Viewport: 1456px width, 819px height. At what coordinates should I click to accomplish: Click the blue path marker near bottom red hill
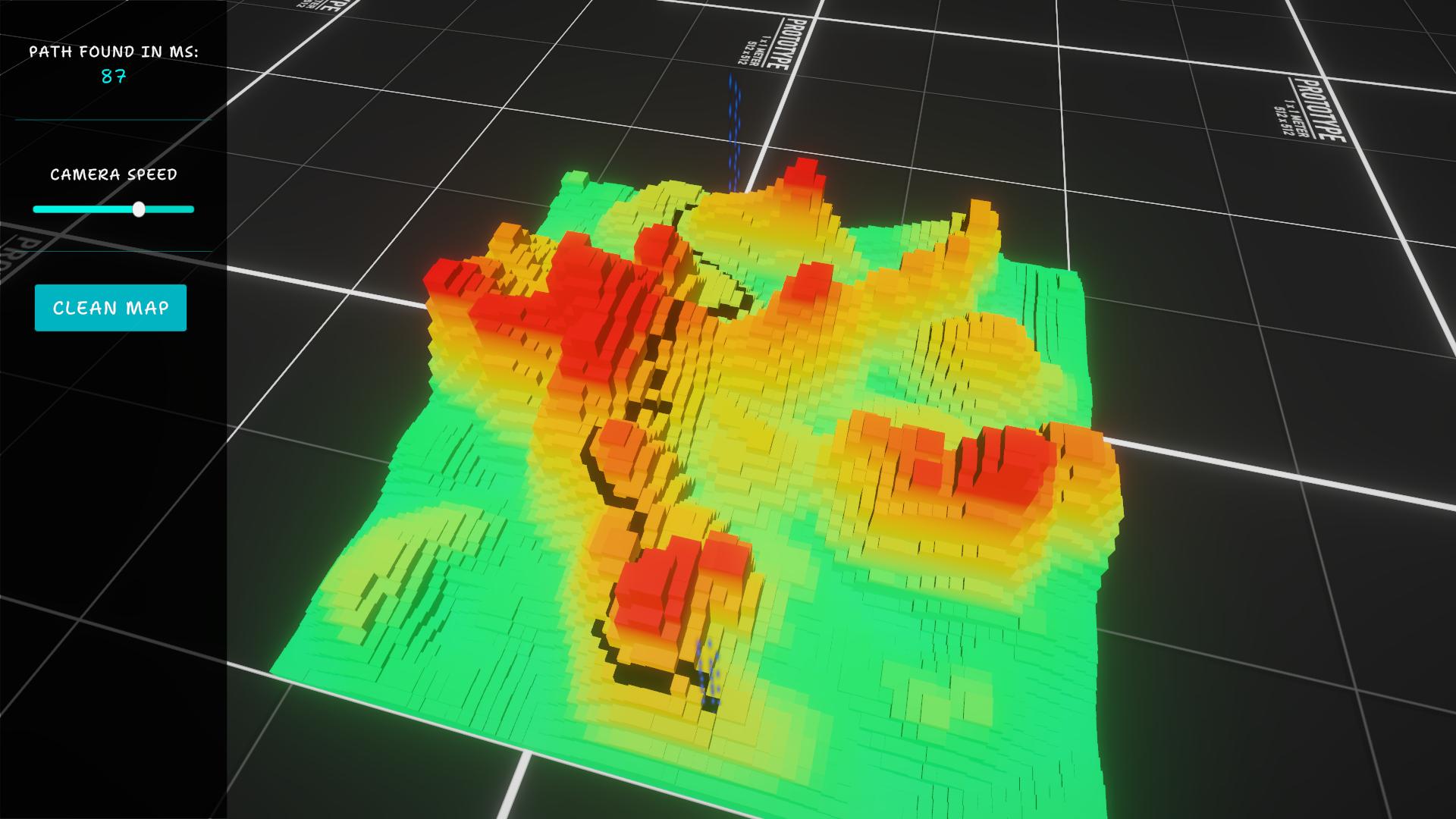[708, 671]
